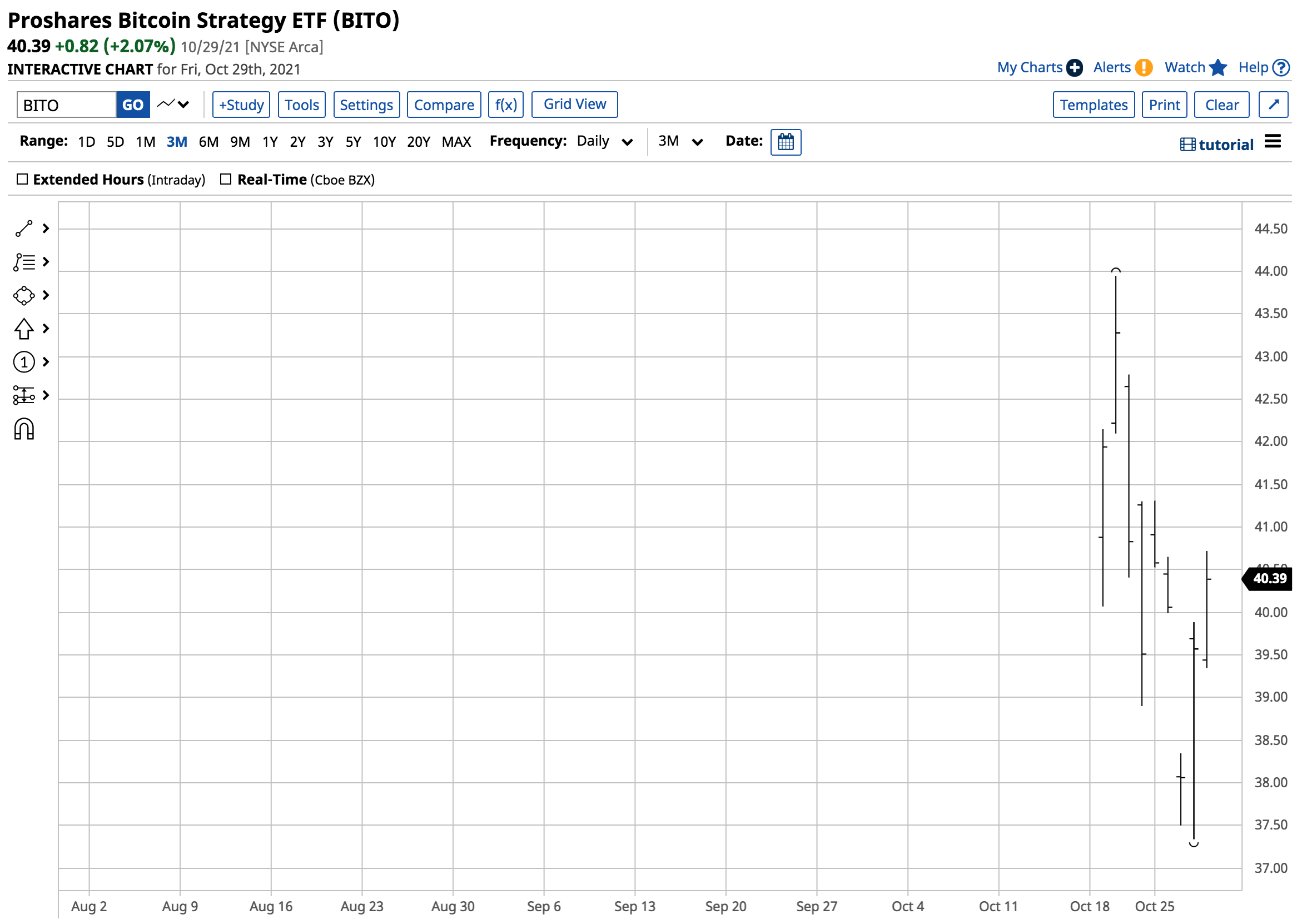Select the Fibonacci list tool icon
Viewport: 1312px width, 924px height.
click(x=24, y=262)
